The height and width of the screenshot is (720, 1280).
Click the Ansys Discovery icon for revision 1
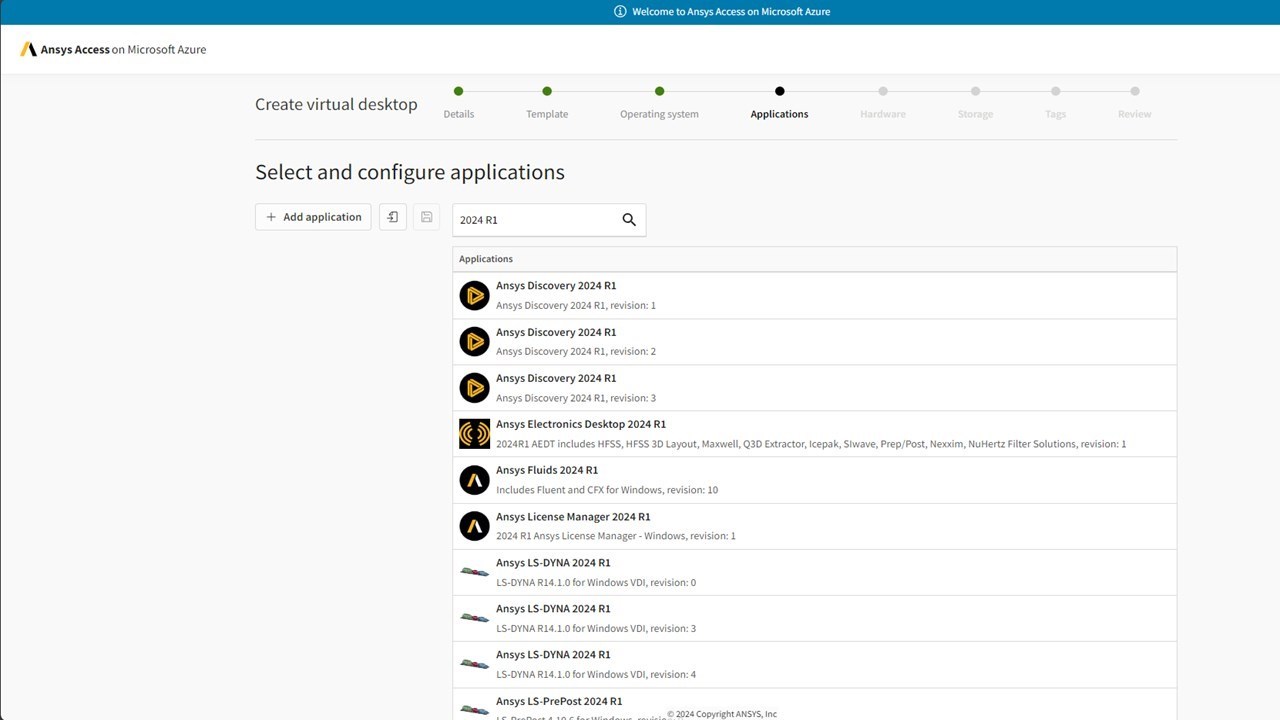pyautogui.click(x=474, y=295)
